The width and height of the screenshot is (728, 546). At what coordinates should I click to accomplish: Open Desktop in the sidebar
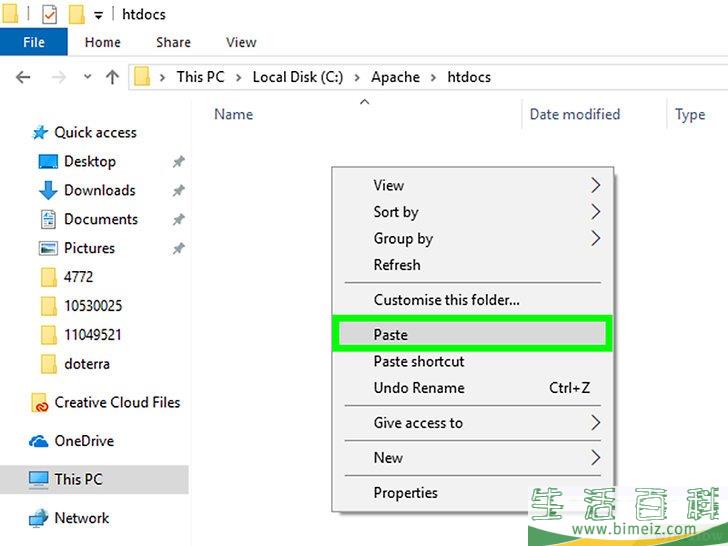90,162
